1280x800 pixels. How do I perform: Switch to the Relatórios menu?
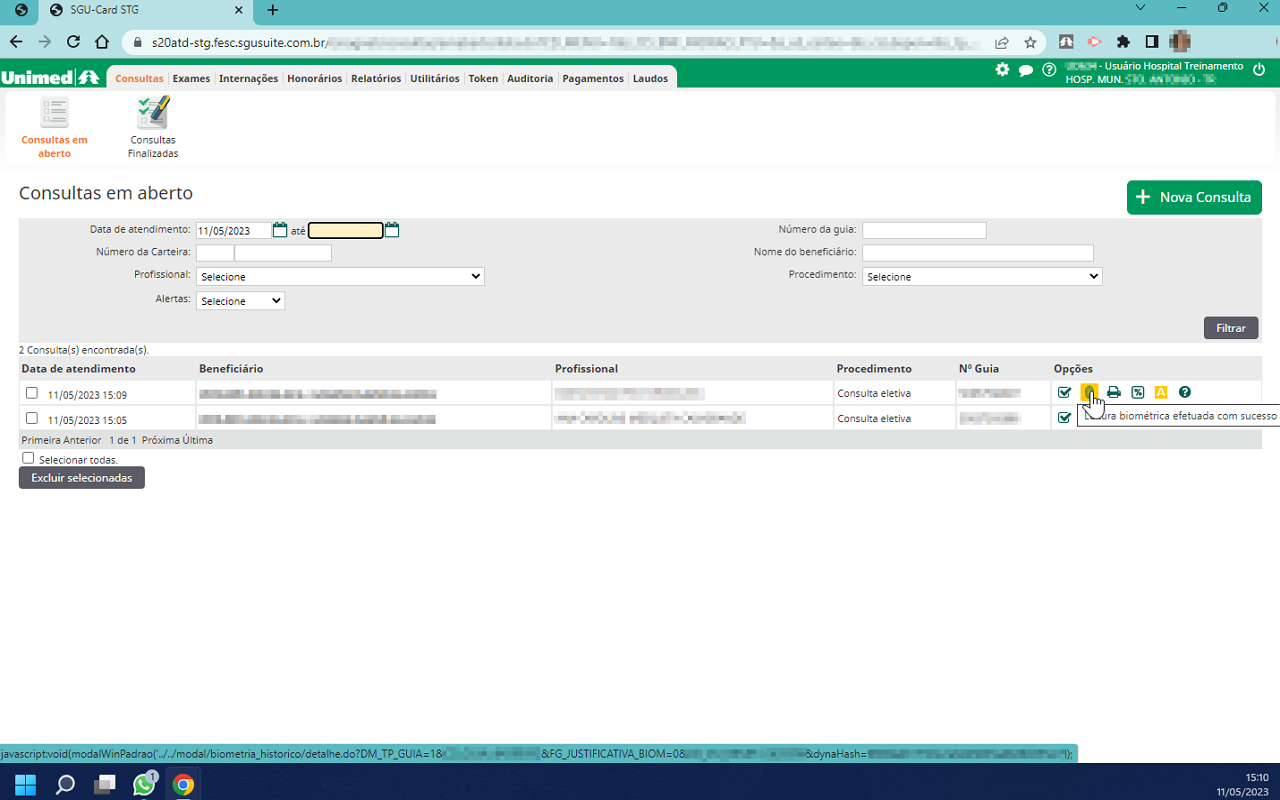[x=376, y=78]
